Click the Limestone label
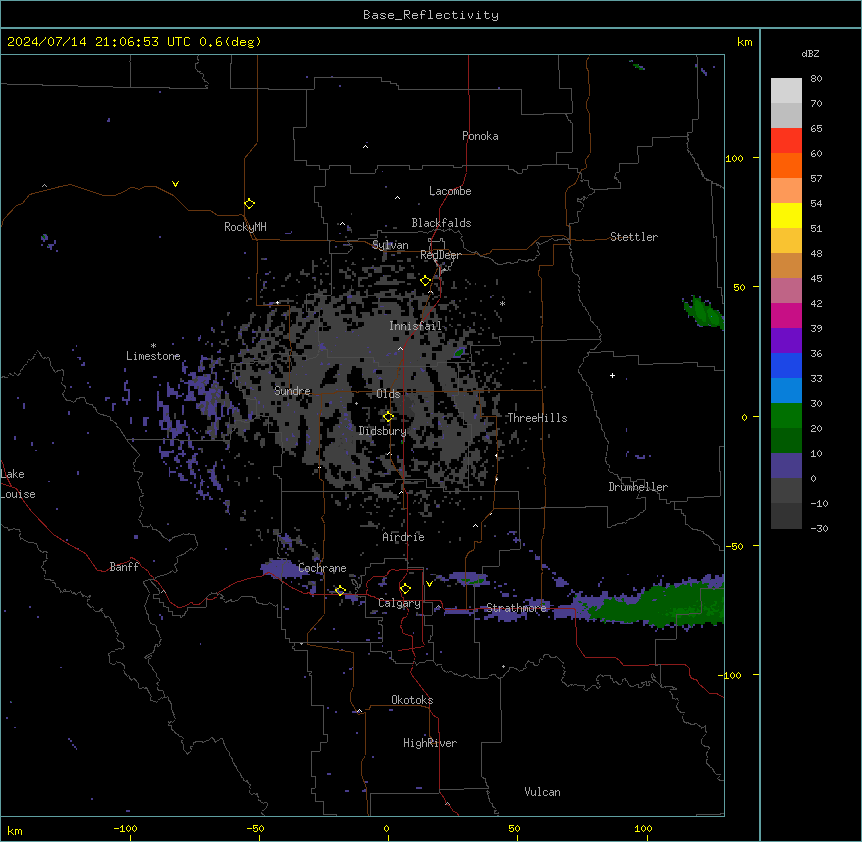862x842 pixels. pos(153,356)
